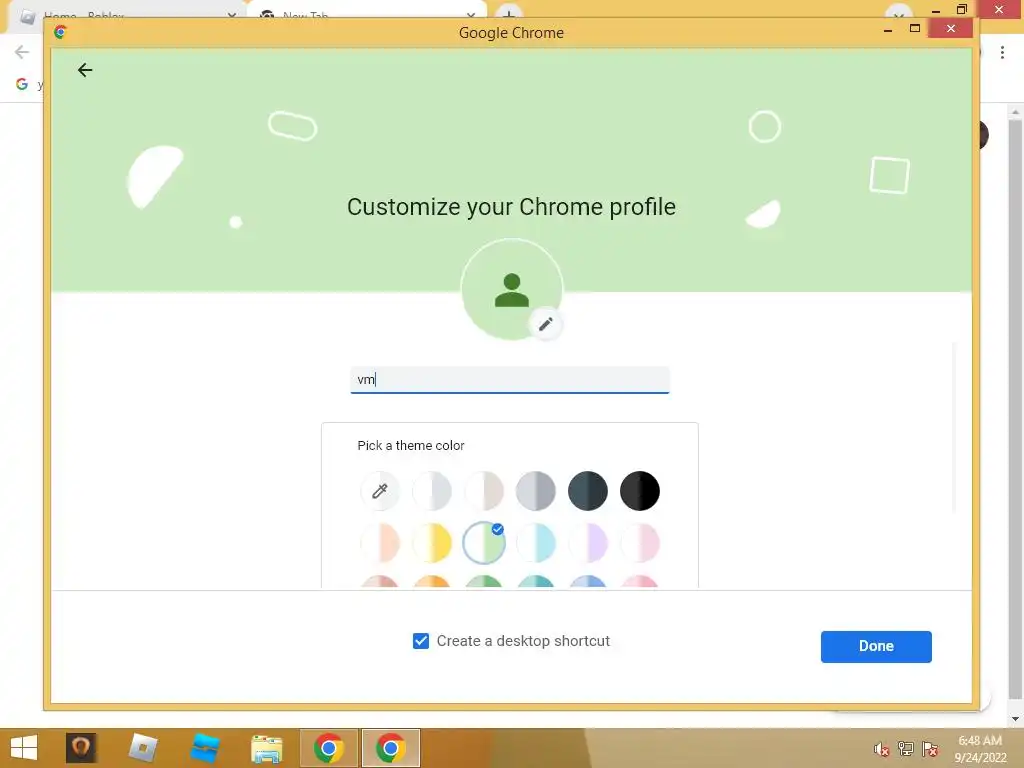Viewport: 1024px width, 768px height.
Task: Choose the selected green theme color
Action: (x=484, y=543)
